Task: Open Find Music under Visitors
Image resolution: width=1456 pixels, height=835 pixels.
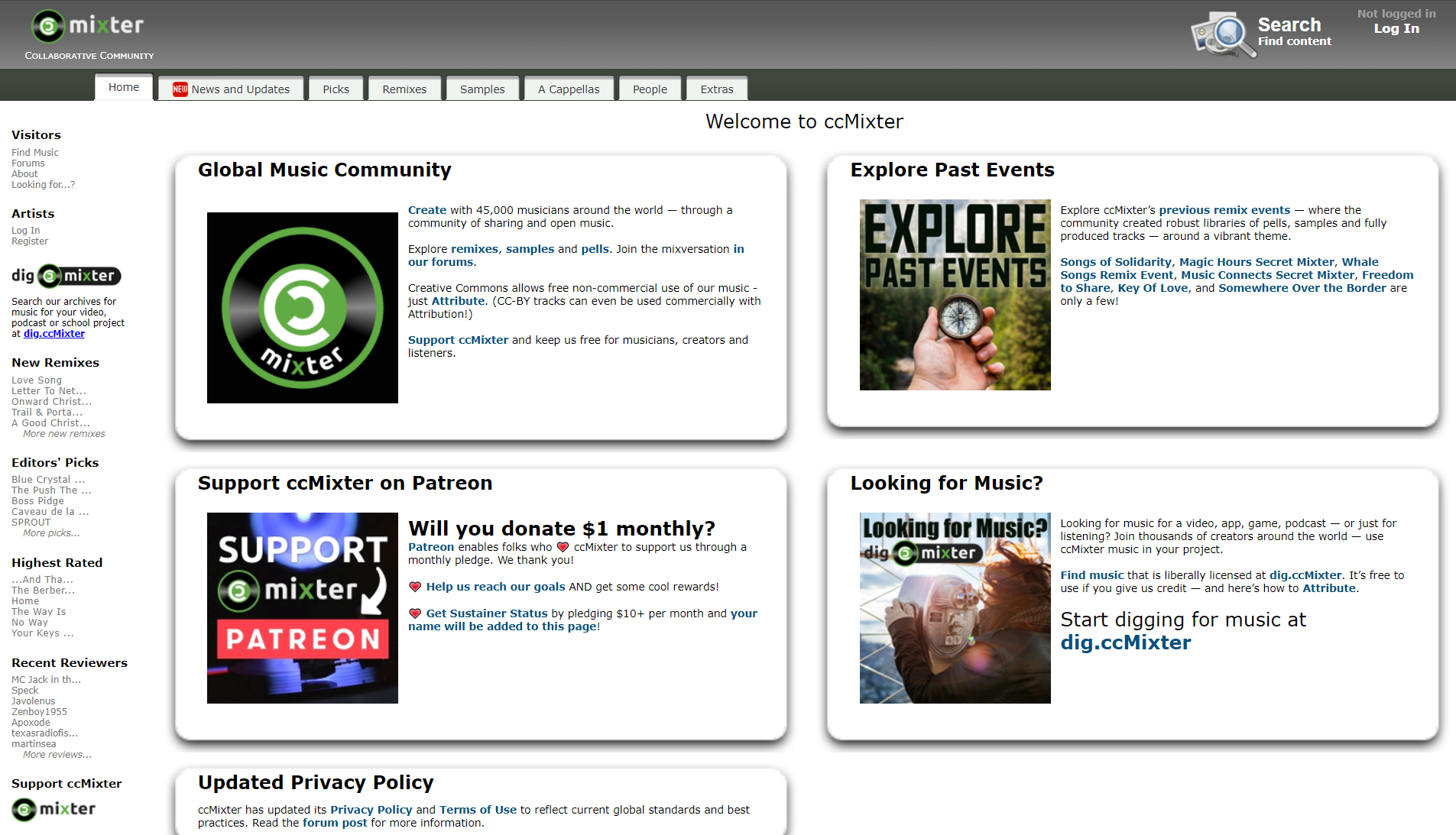Action: click(x=35, y=153)
